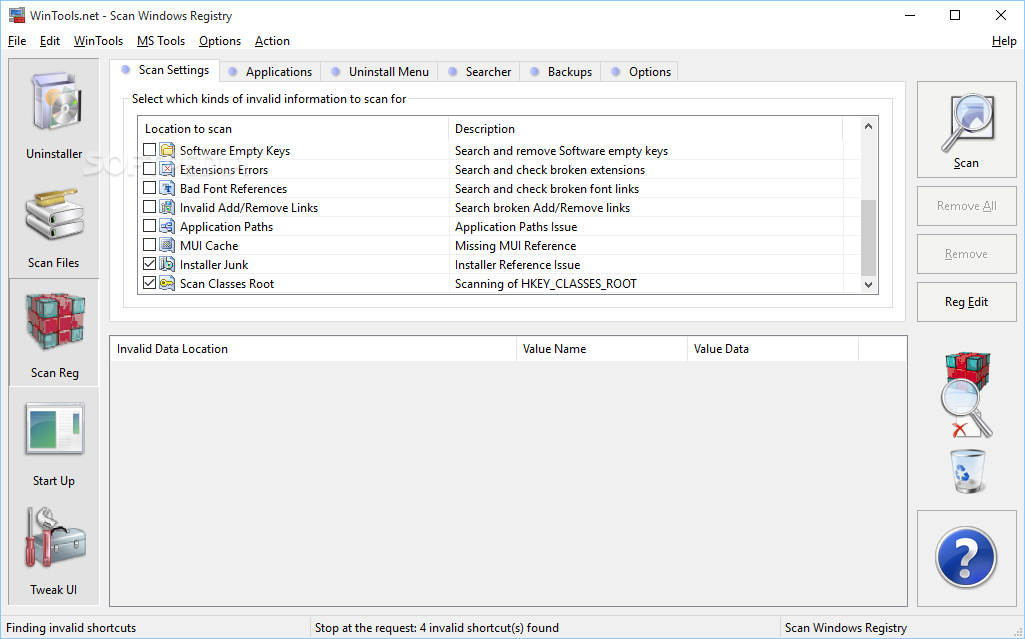Screen dimensions: 1025x639
Task: Click the Remove button
Action: click(966, 254)
